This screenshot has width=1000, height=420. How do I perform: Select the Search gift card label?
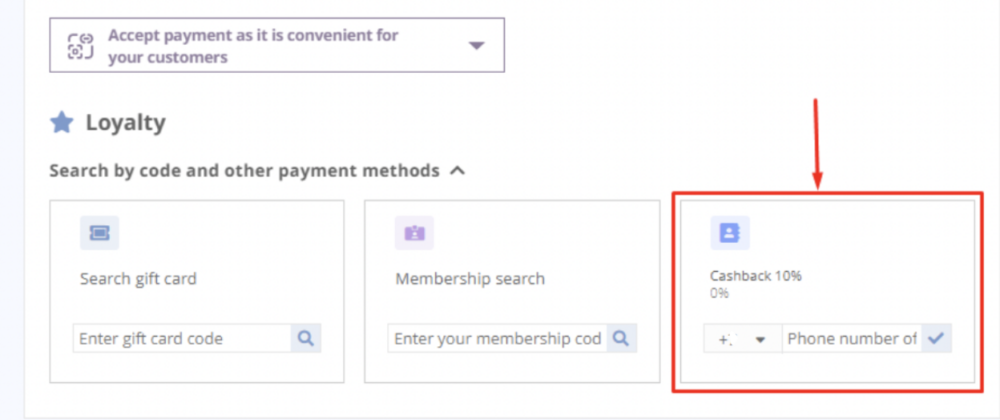pos(138,279)
